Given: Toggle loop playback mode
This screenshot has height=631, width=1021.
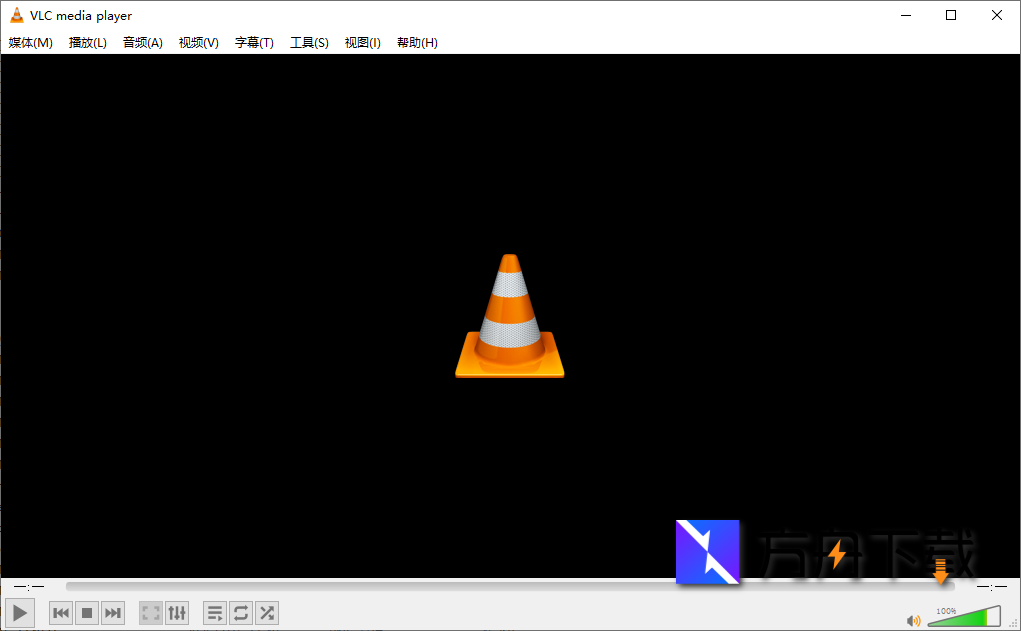Looking at the screenshot, I should coord(240,612).
